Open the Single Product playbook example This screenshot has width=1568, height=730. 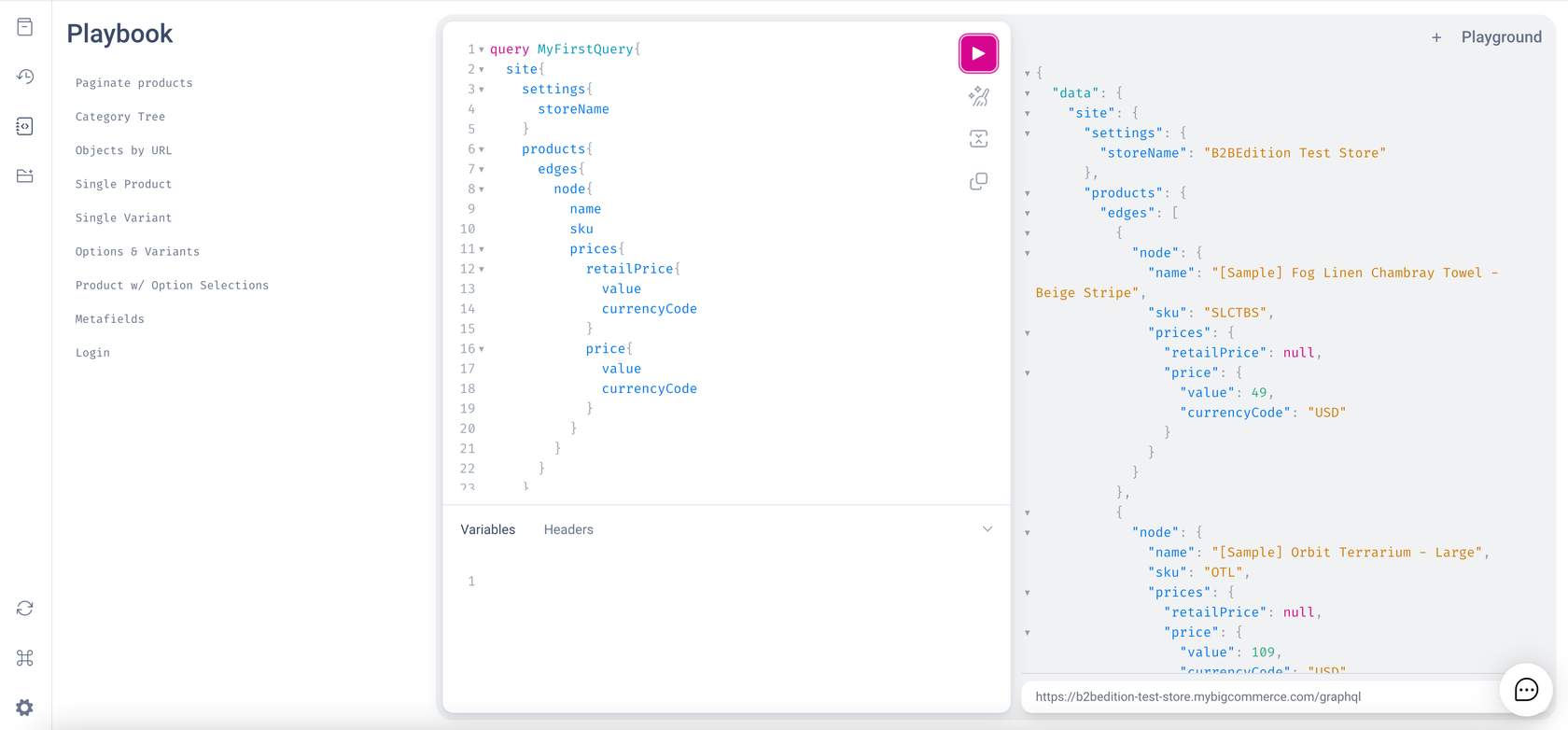click(123, 184)
